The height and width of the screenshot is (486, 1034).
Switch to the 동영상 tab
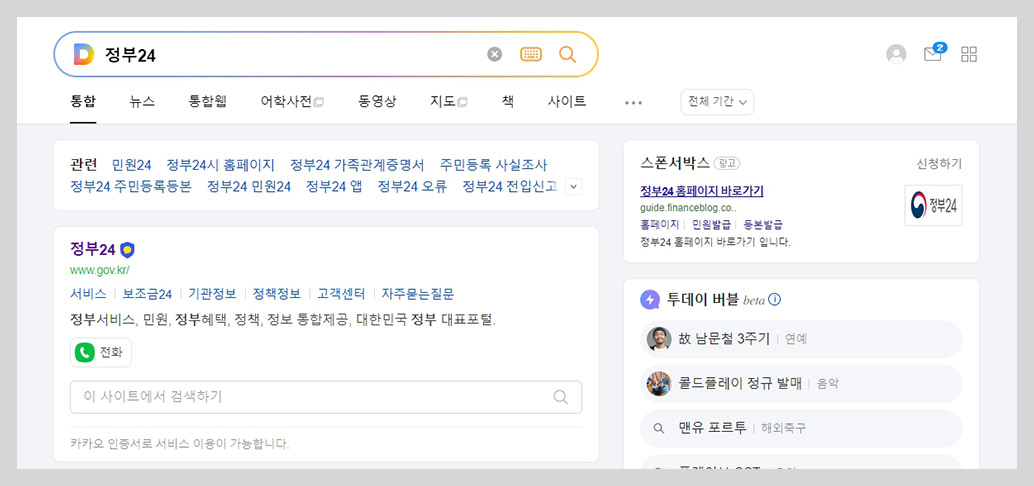[377, 102]
